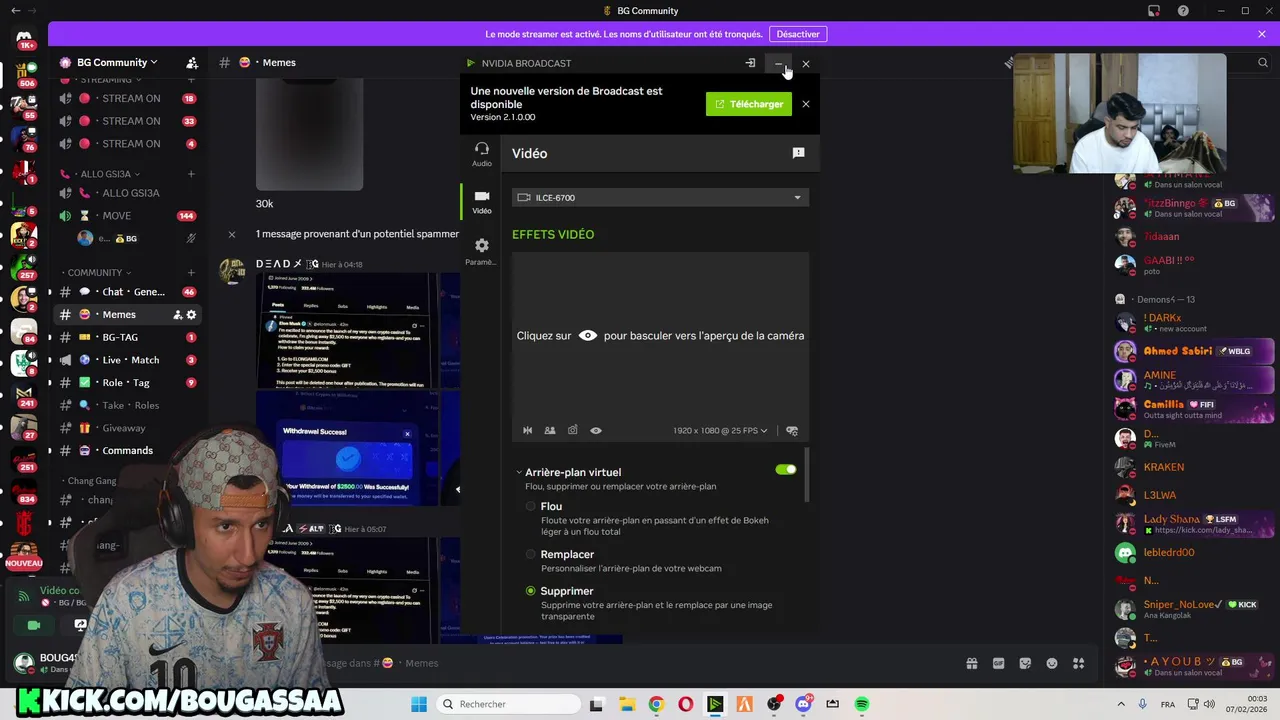Open File Explorer from the taskbar
The image size is (1280, 720).
click(x=626, y=704)
